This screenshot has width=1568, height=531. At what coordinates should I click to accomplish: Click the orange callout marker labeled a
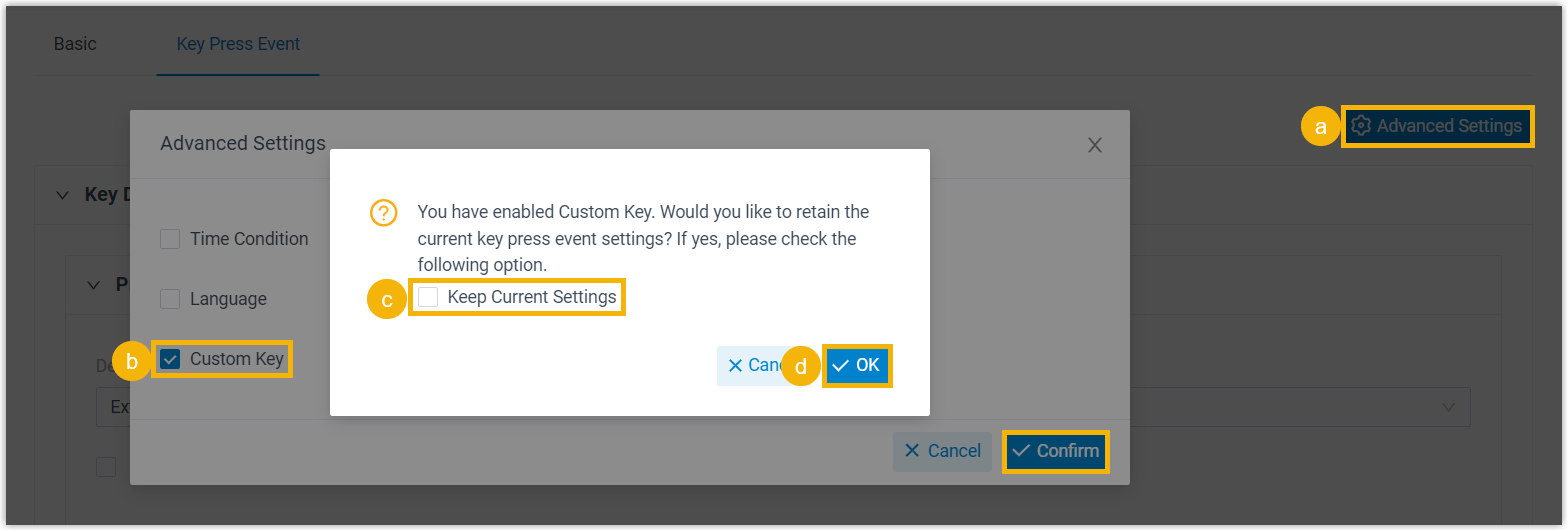[1321, 127]
